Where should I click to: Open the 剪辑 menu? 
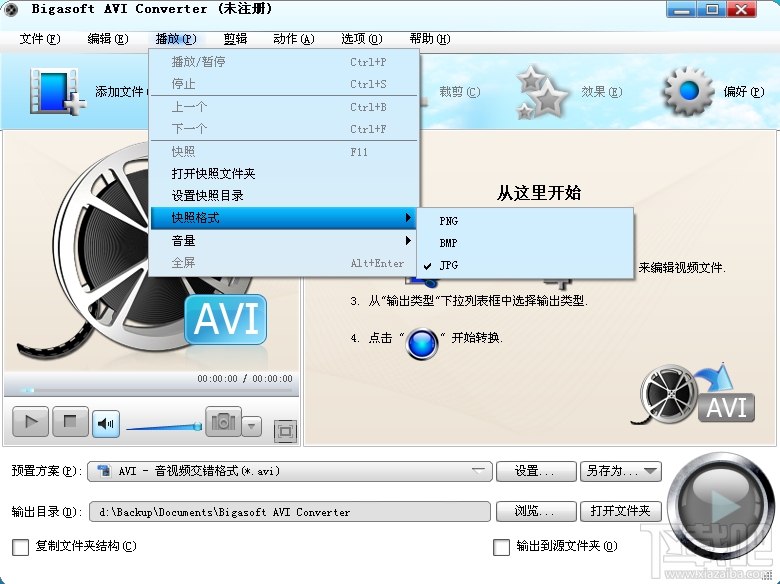(x=235, y=39)
